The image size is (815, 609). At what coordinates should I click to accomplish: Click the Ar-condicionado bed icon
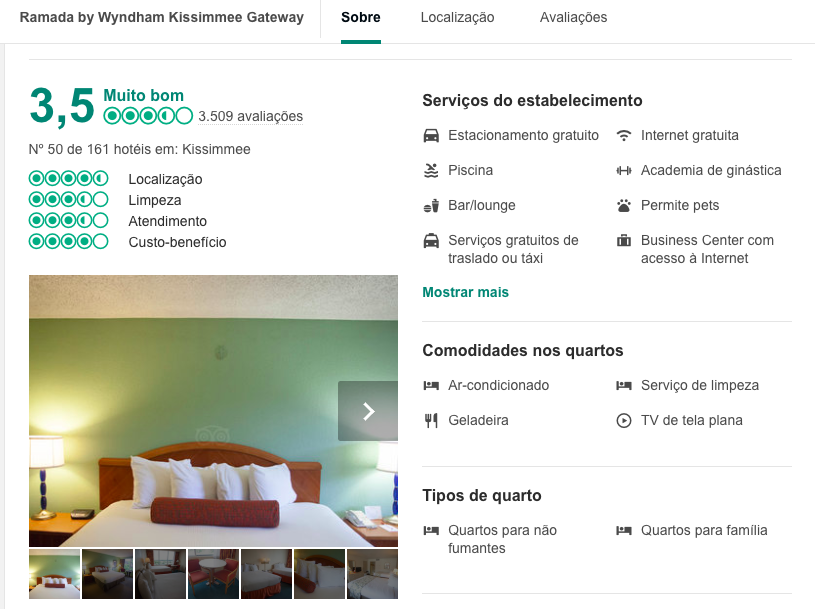pos(432,385)
